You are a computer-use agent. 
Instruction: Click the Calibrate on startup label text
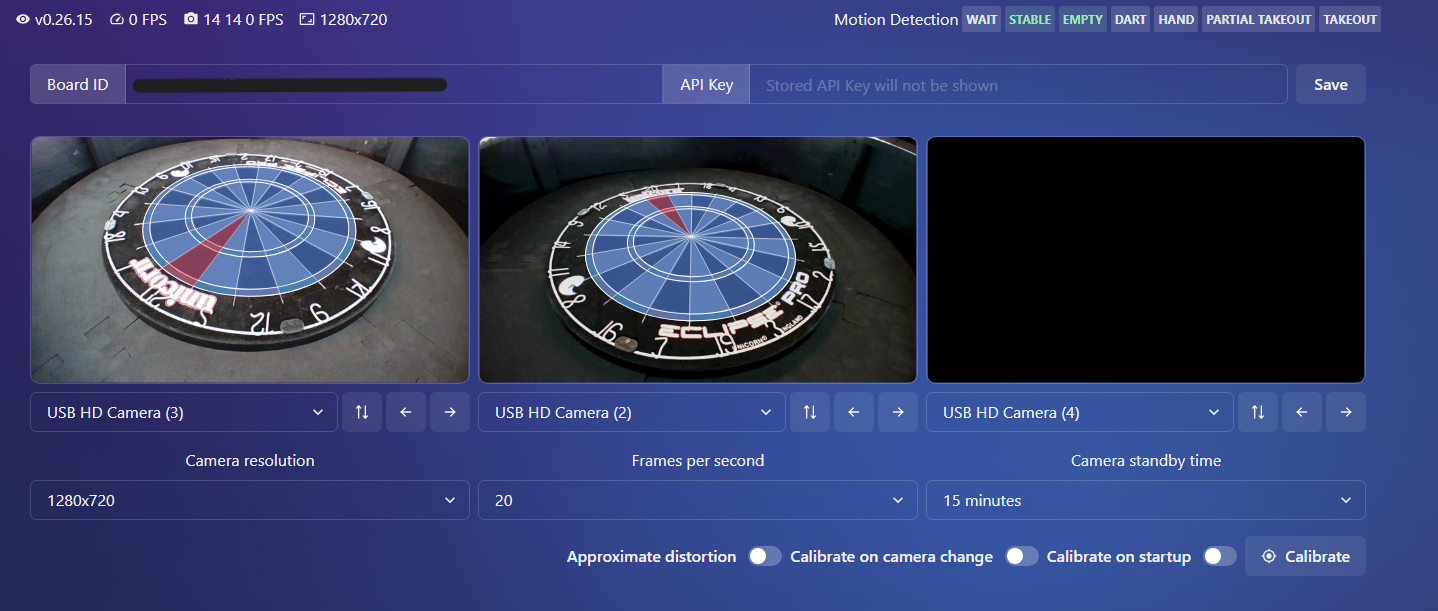pyautogui.click(x=1119, y=556)
